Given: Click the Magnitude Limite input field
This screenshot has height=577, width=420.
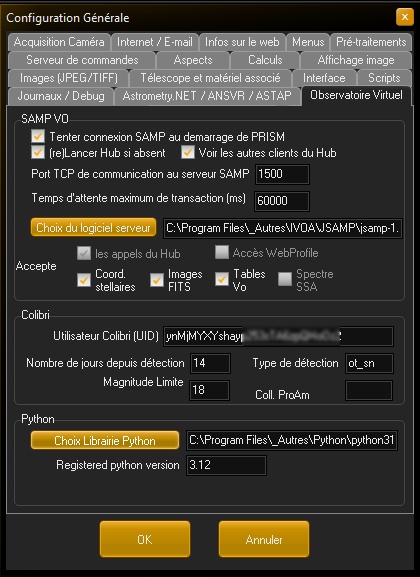Looking at the screenshot, I should click(210, 390).
